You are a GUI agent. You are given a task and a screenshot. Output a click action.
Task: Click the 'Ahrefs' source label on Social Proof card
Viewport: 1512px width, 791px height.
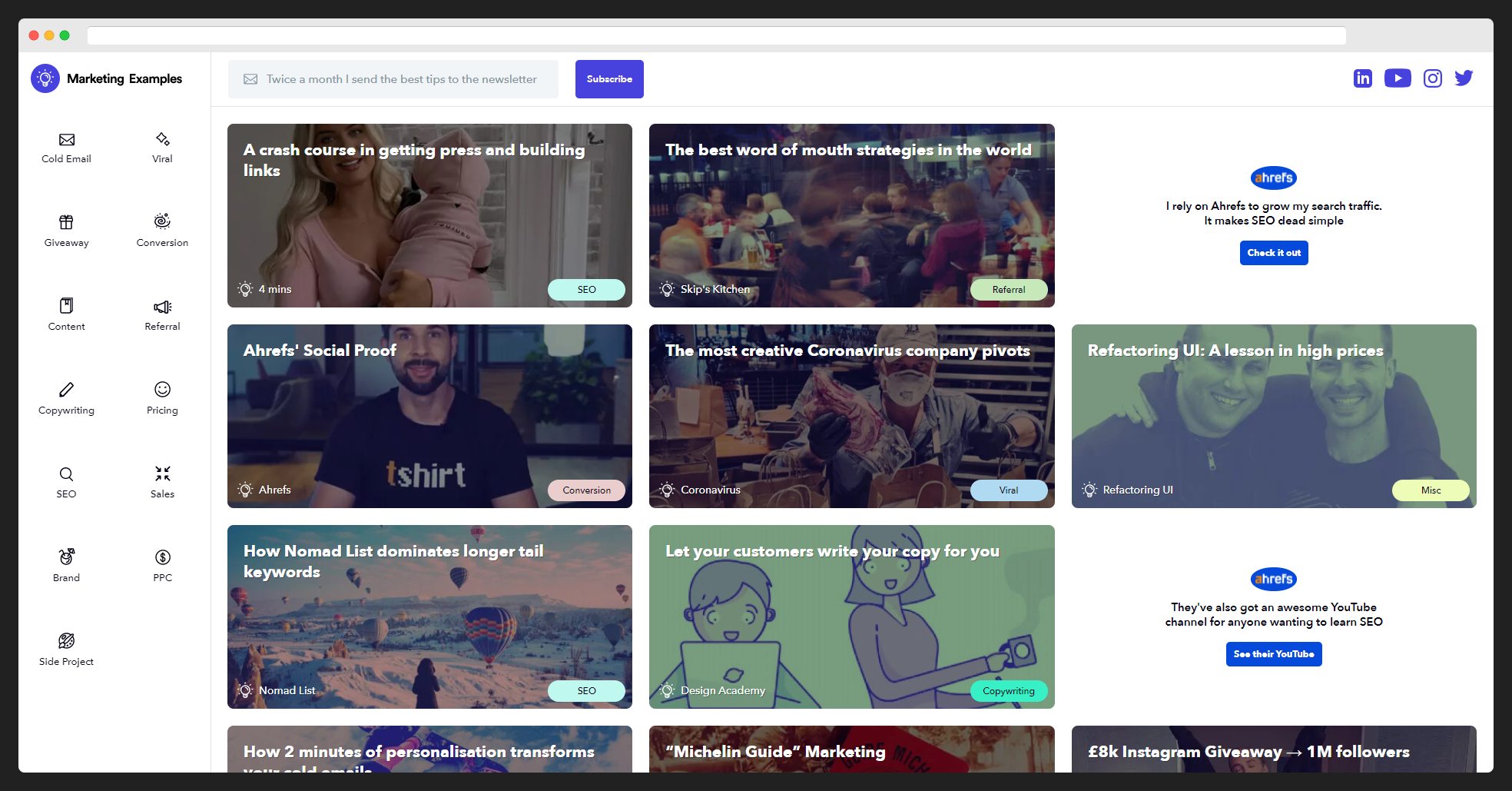(x=275, y=490)
